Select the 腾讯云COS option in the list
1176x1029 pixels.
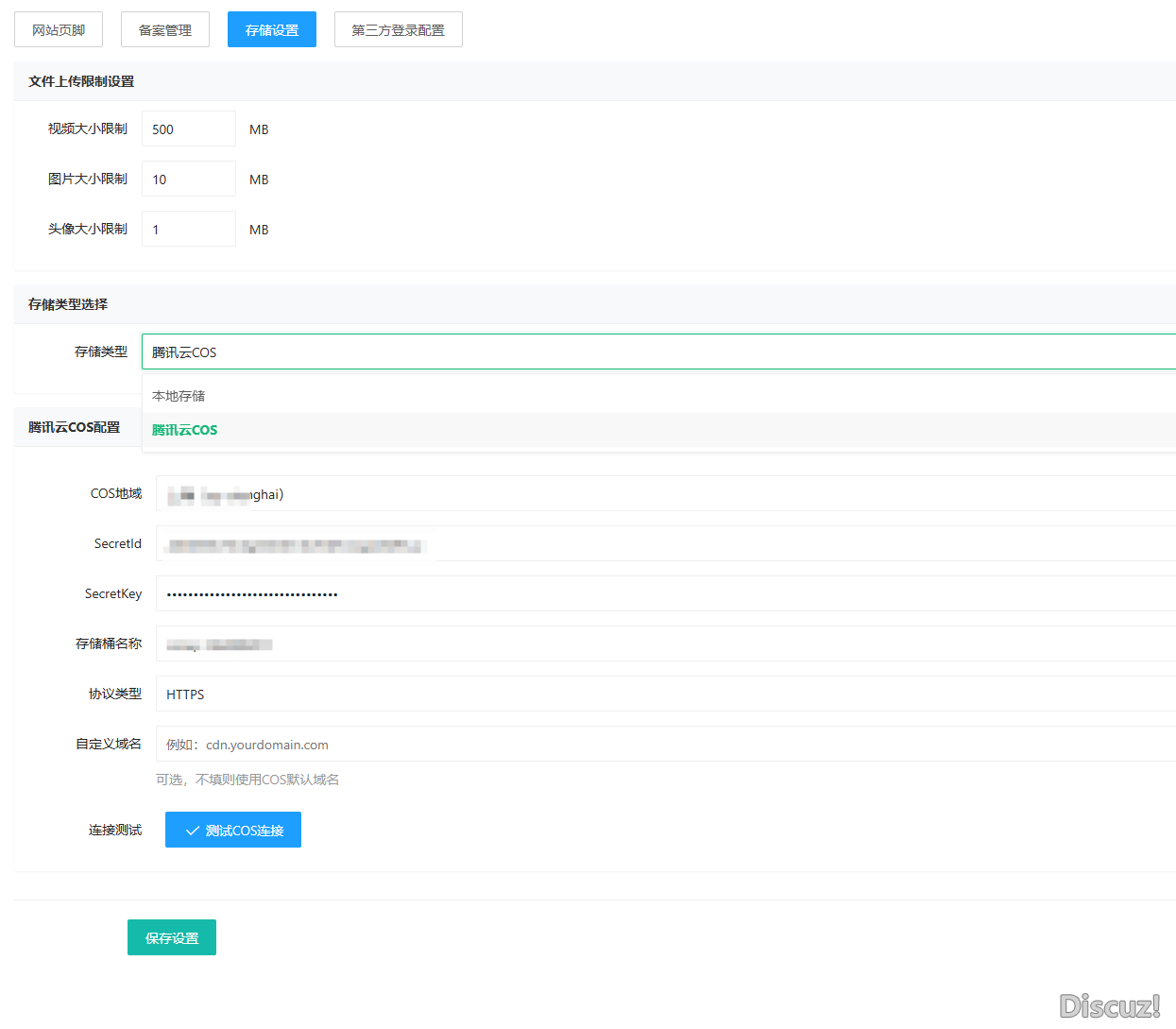[185, 430]
